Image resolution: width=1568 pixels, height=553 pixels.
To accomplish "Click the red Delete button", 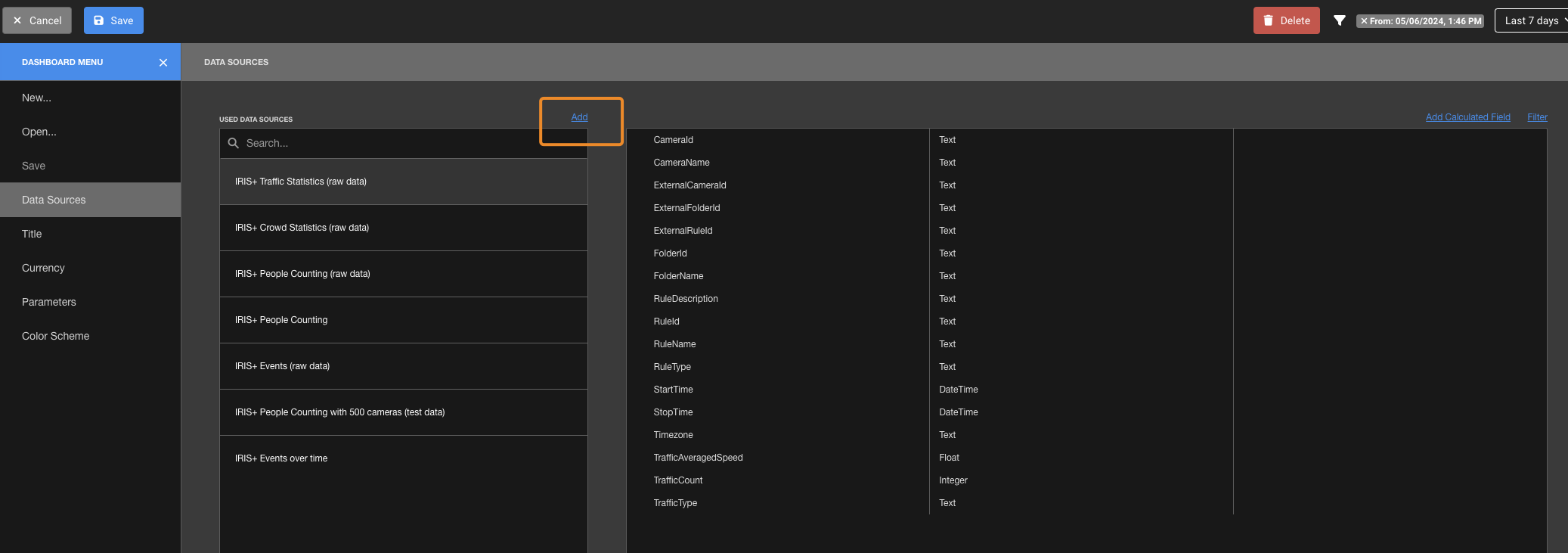I will [x=1286, y=20].
